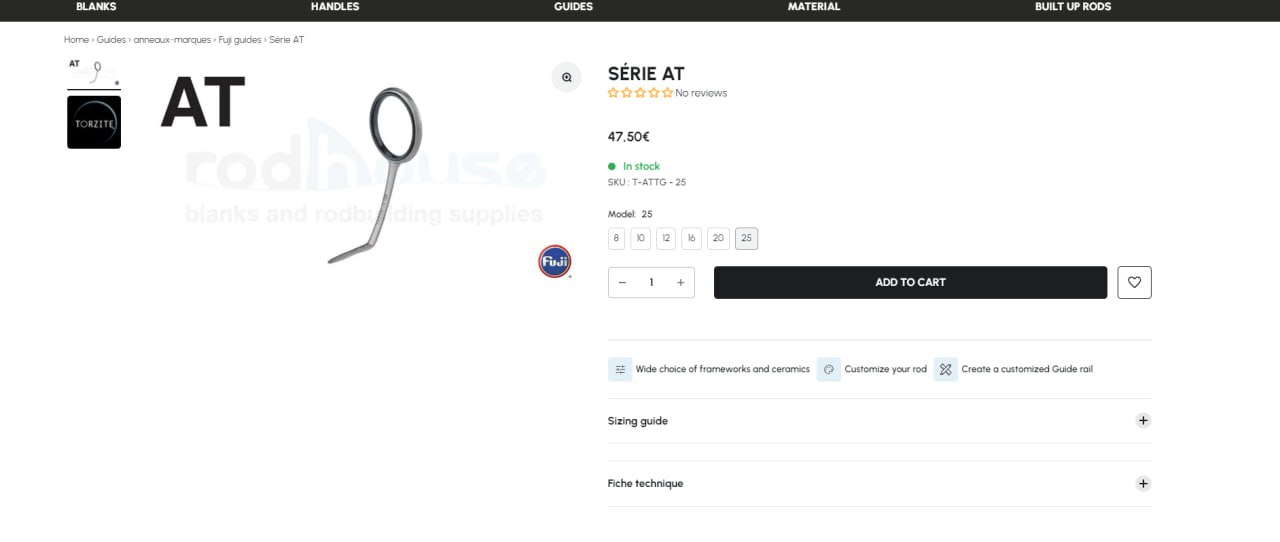Image resolution: width=1280 pixels, height=542 pixels.
Task: Click the magnifier zoom icon on product image
Action: point(566,77)
